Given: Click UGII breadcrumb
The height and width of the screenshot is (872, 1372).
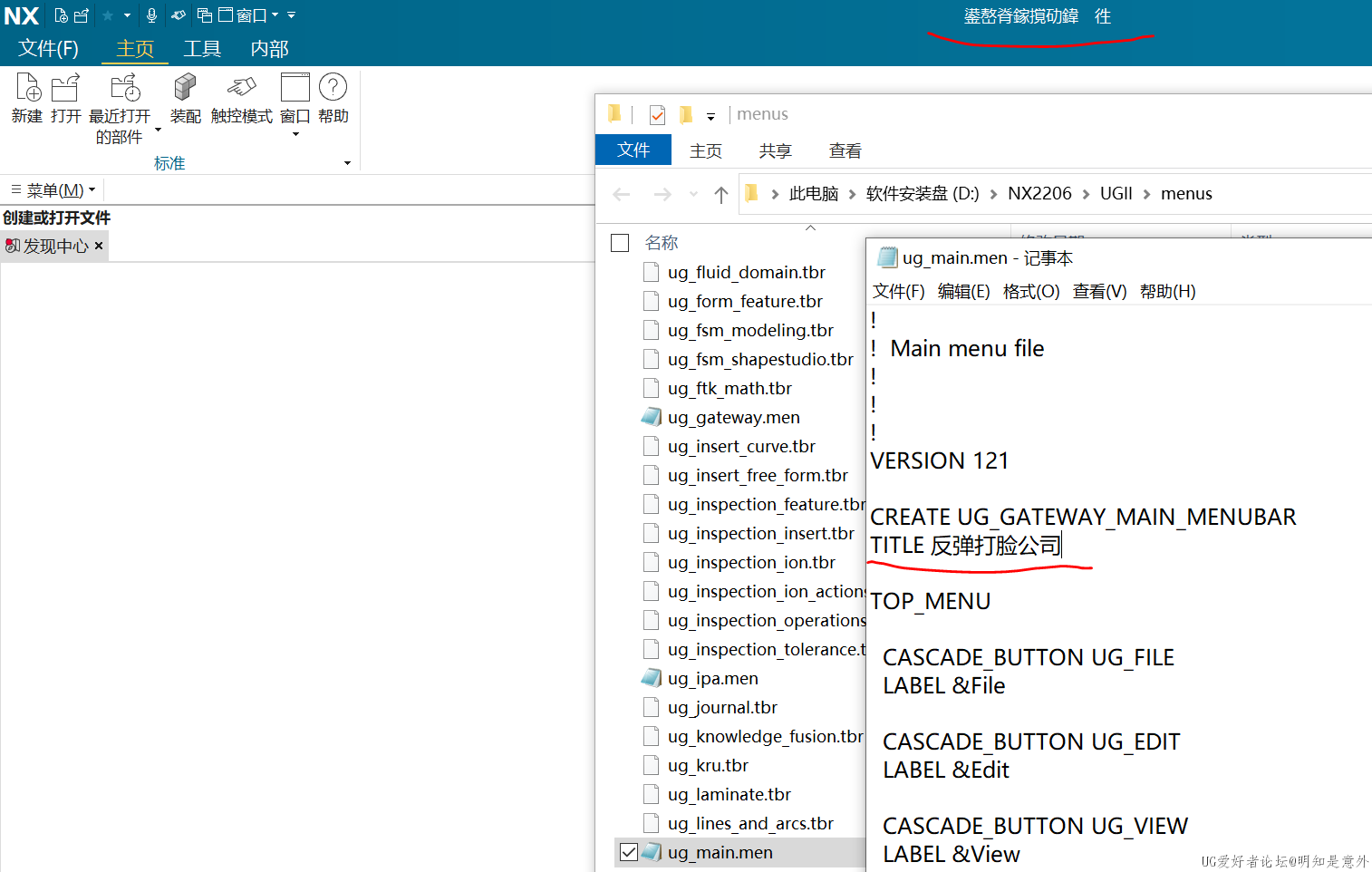Looking at the screenshot, I should tap(1116, 194).
